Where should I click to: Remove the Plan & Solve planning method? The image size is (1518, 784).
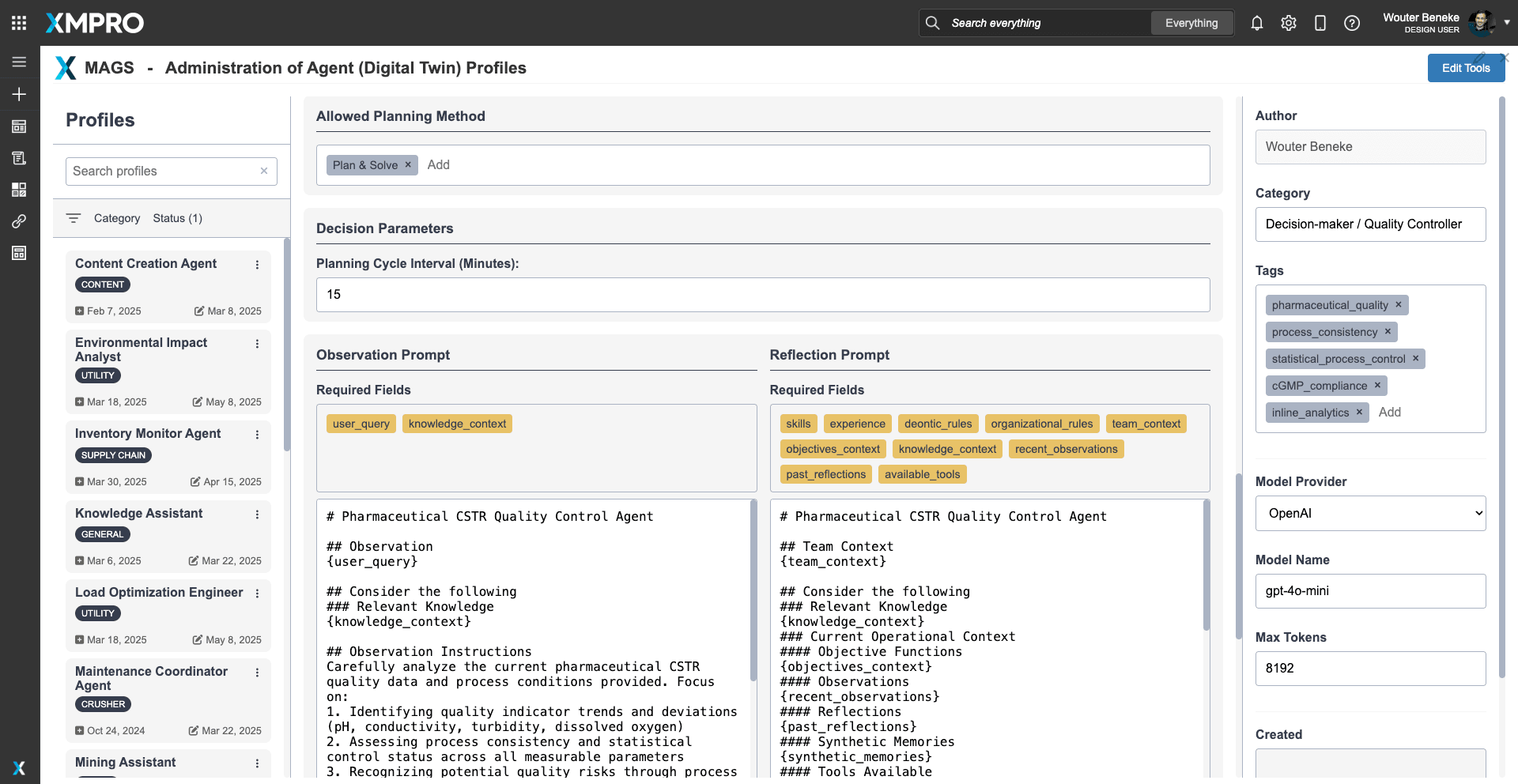408,164
